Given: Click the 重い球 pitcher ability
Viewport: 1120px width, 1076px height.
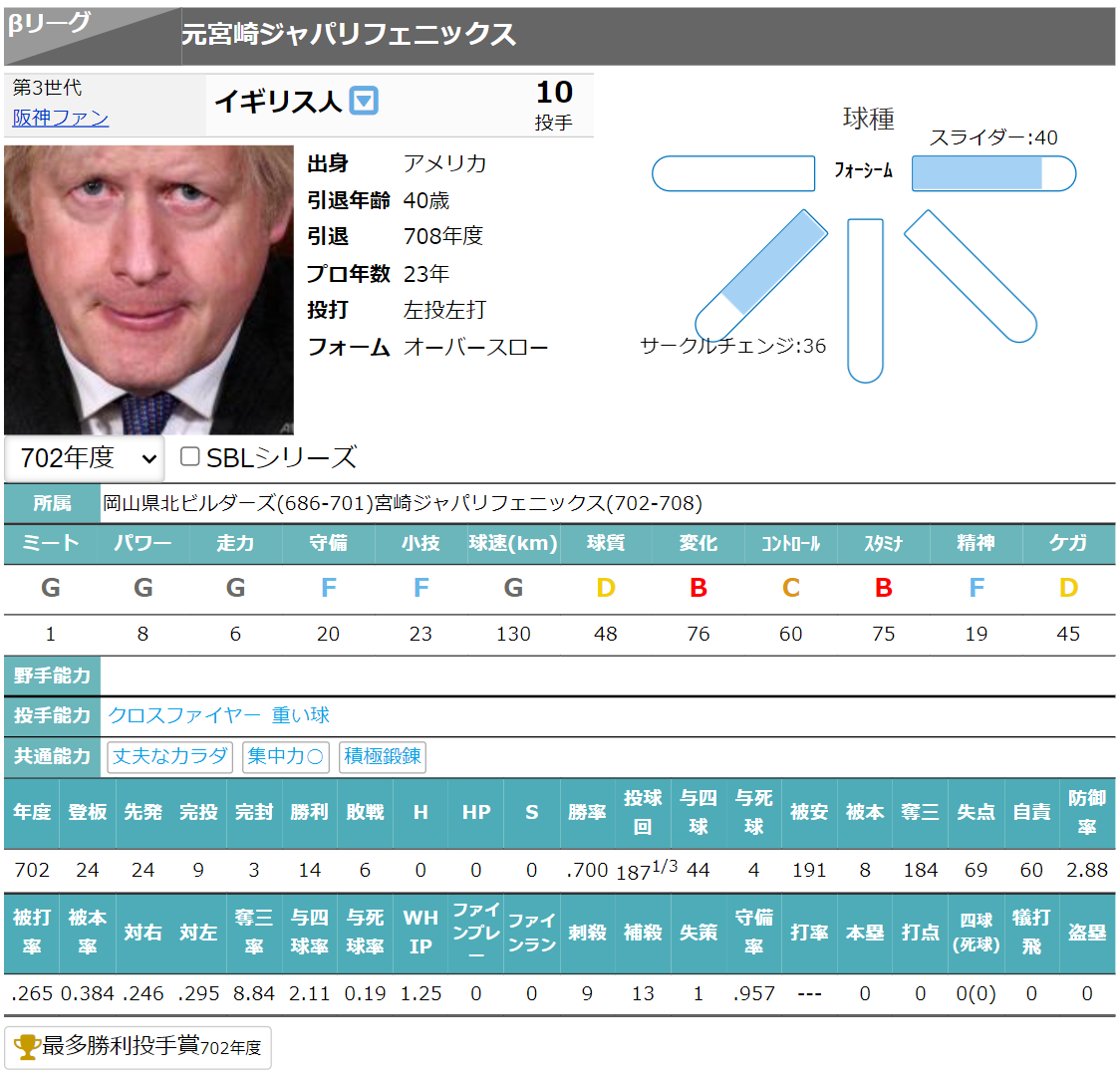Looking at the screenshot, I should (300, 715).
